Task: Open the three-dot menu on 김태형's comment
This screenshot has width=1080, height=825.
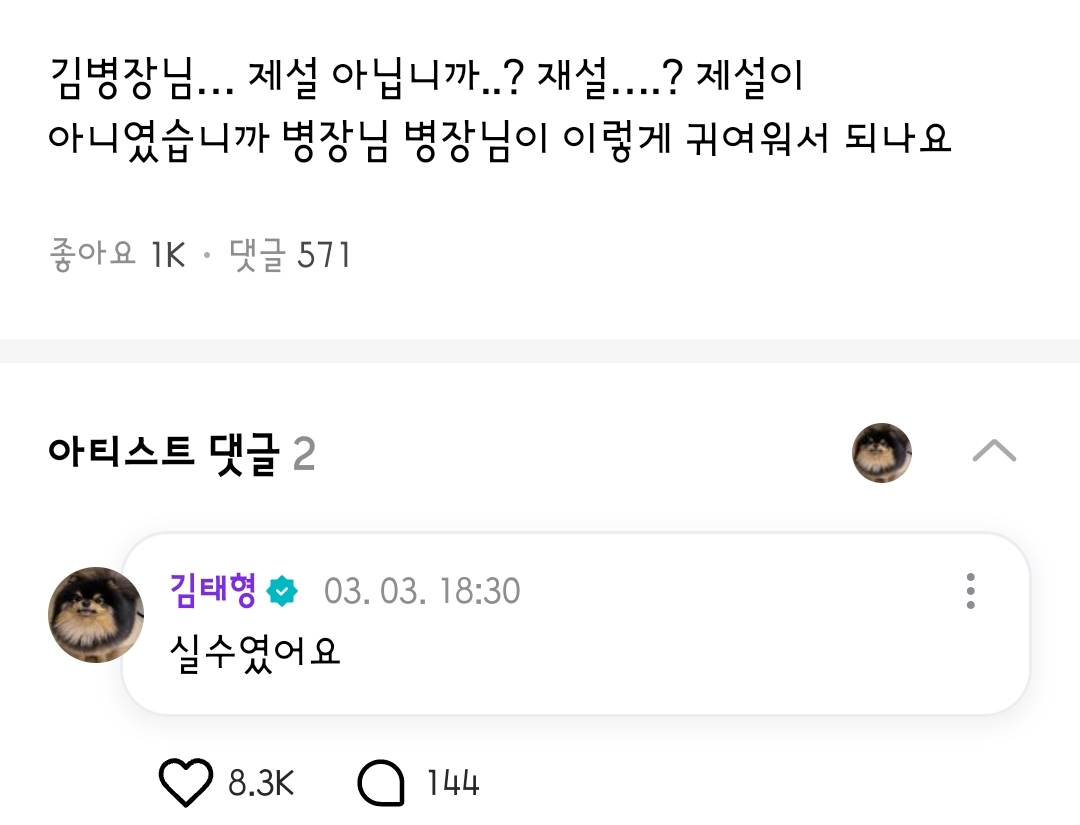Action: [970, 591]
